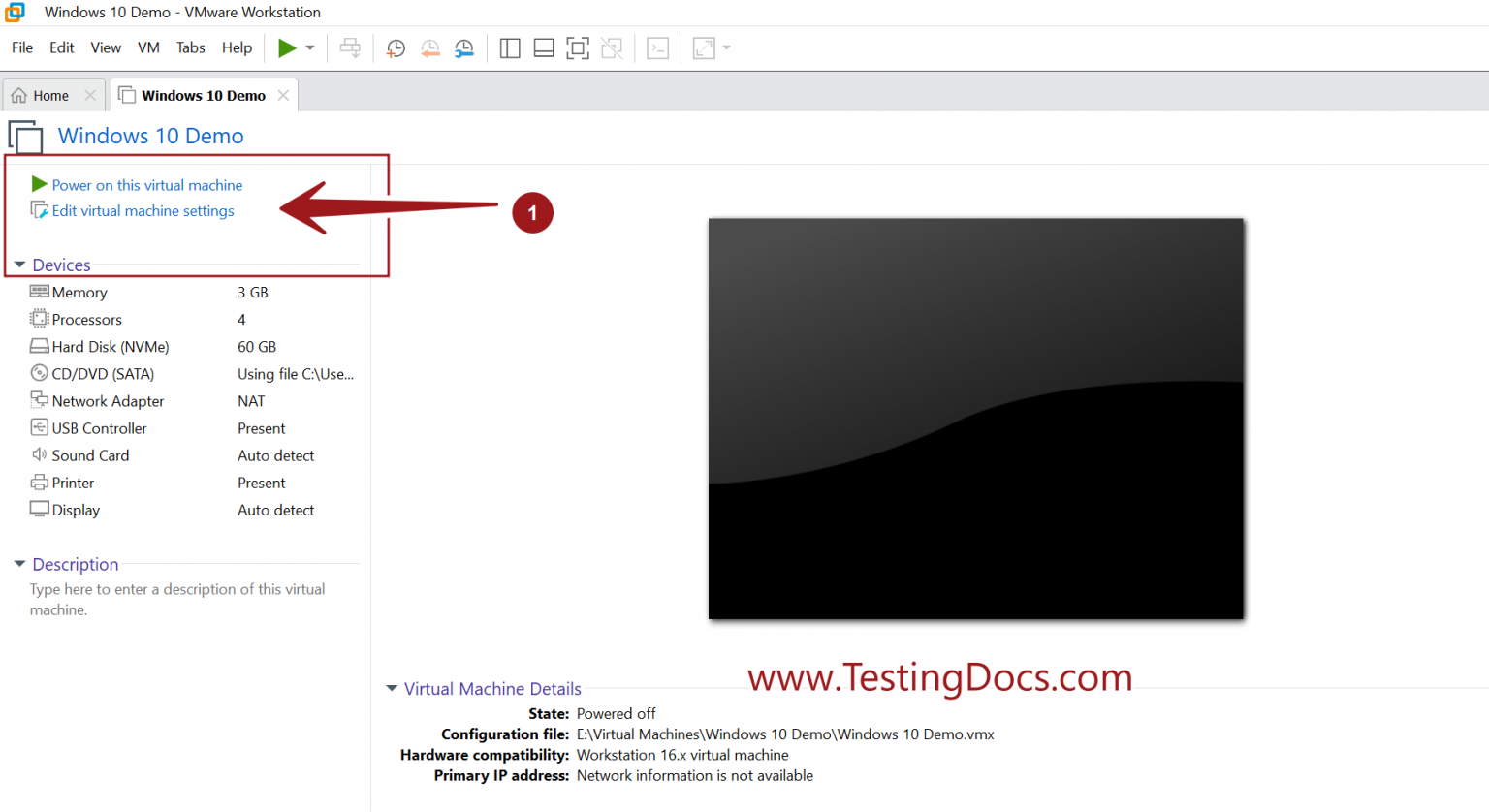This screenshot has width=1489, height=812.
Task: Open the Snapshot Manager
Action: click(x=464, y=47)
